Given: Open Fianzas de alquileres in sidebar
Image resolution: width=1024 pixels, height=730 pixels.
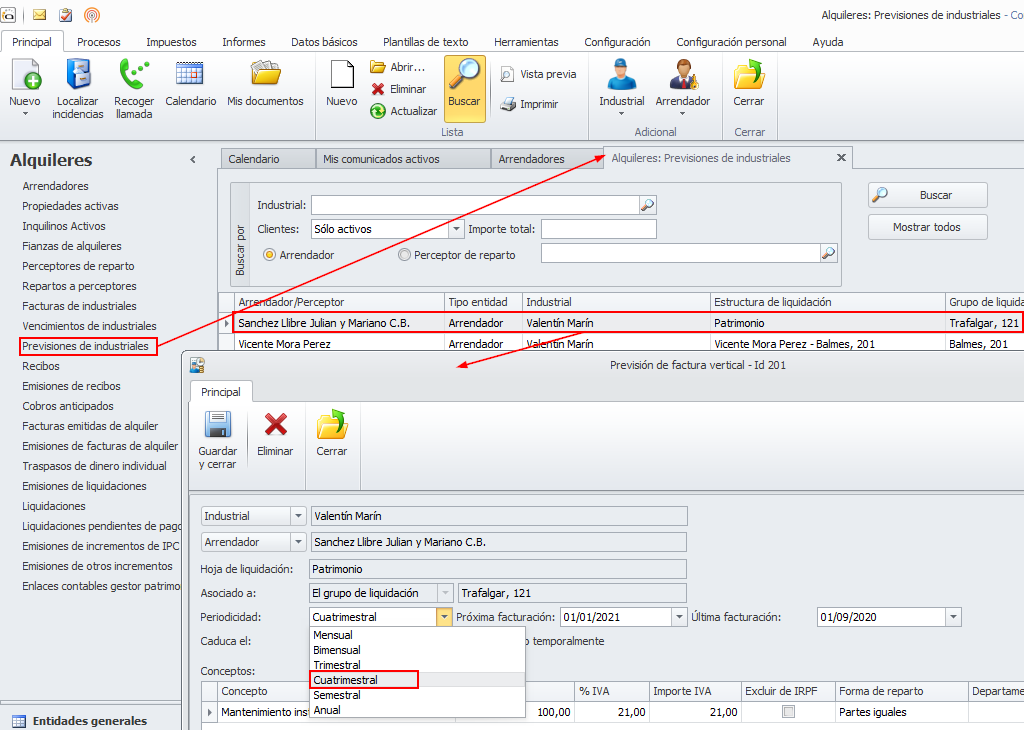Looking at the screenshot, I should pos(72,246).
